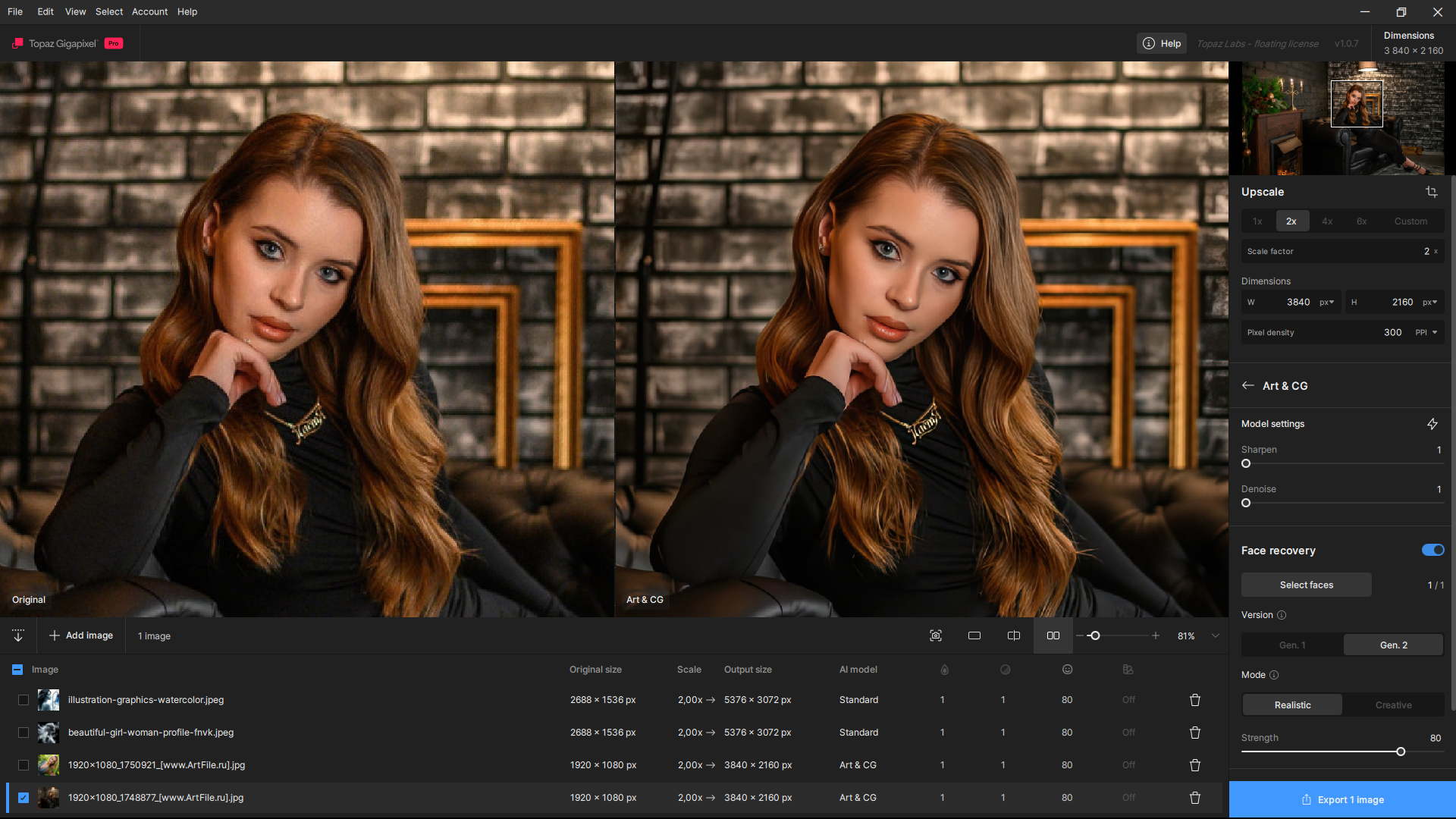Go back using the Art & CG arrow
Image resolution: width=1456 pixels, height=819 pixels.
click(x=1247, y=386)
